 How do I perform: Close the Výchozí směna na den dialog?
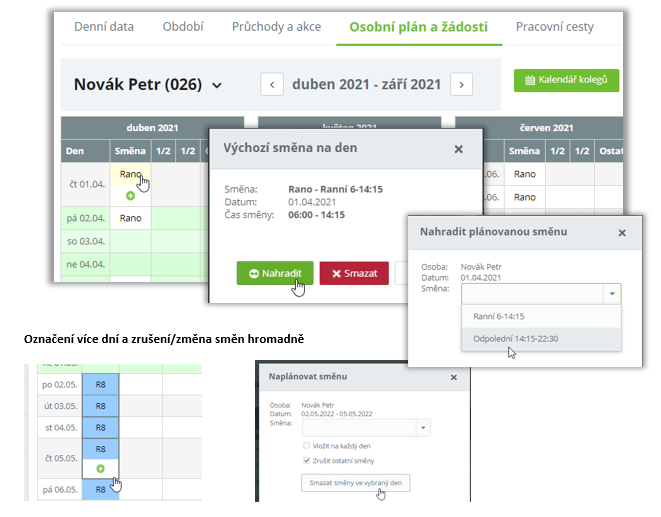[x=459, y=149]
